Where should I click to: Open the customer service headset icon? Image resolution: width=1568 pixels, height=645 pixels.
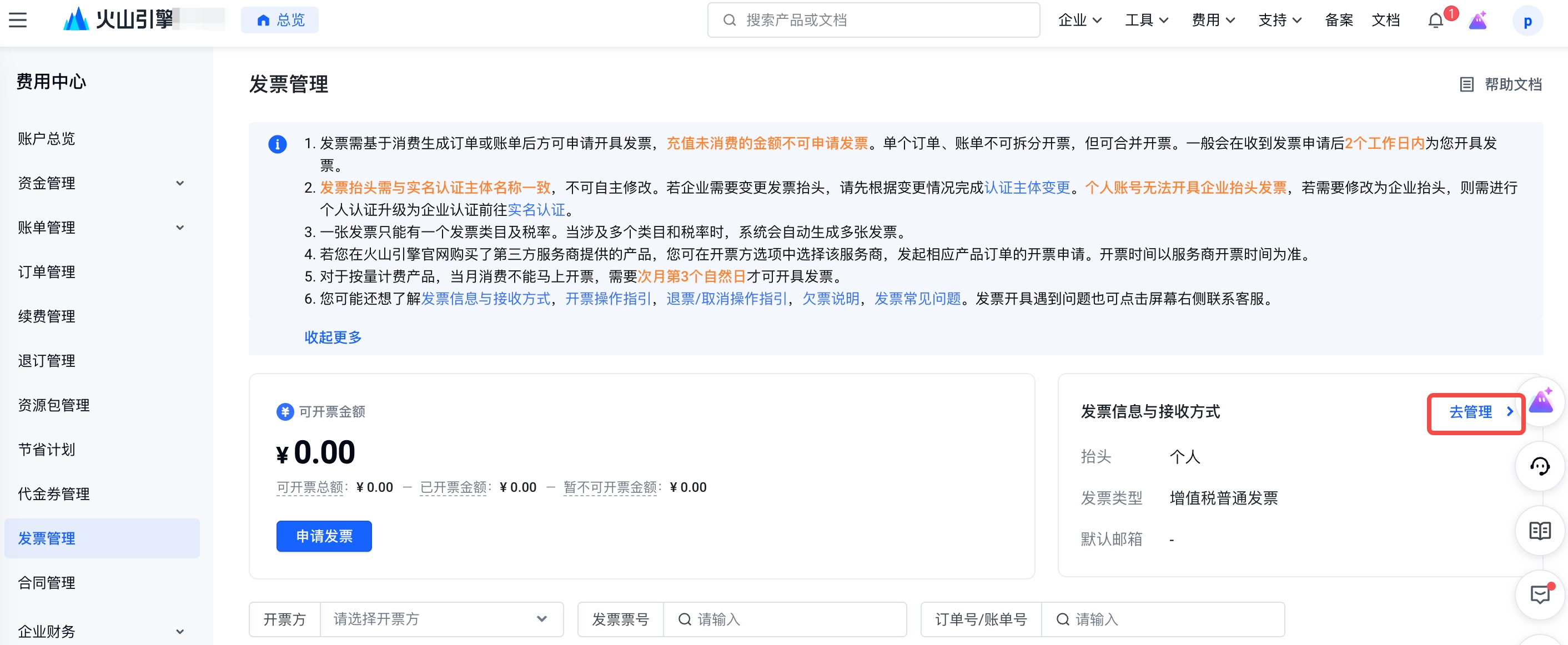[x=1539, y=466]
